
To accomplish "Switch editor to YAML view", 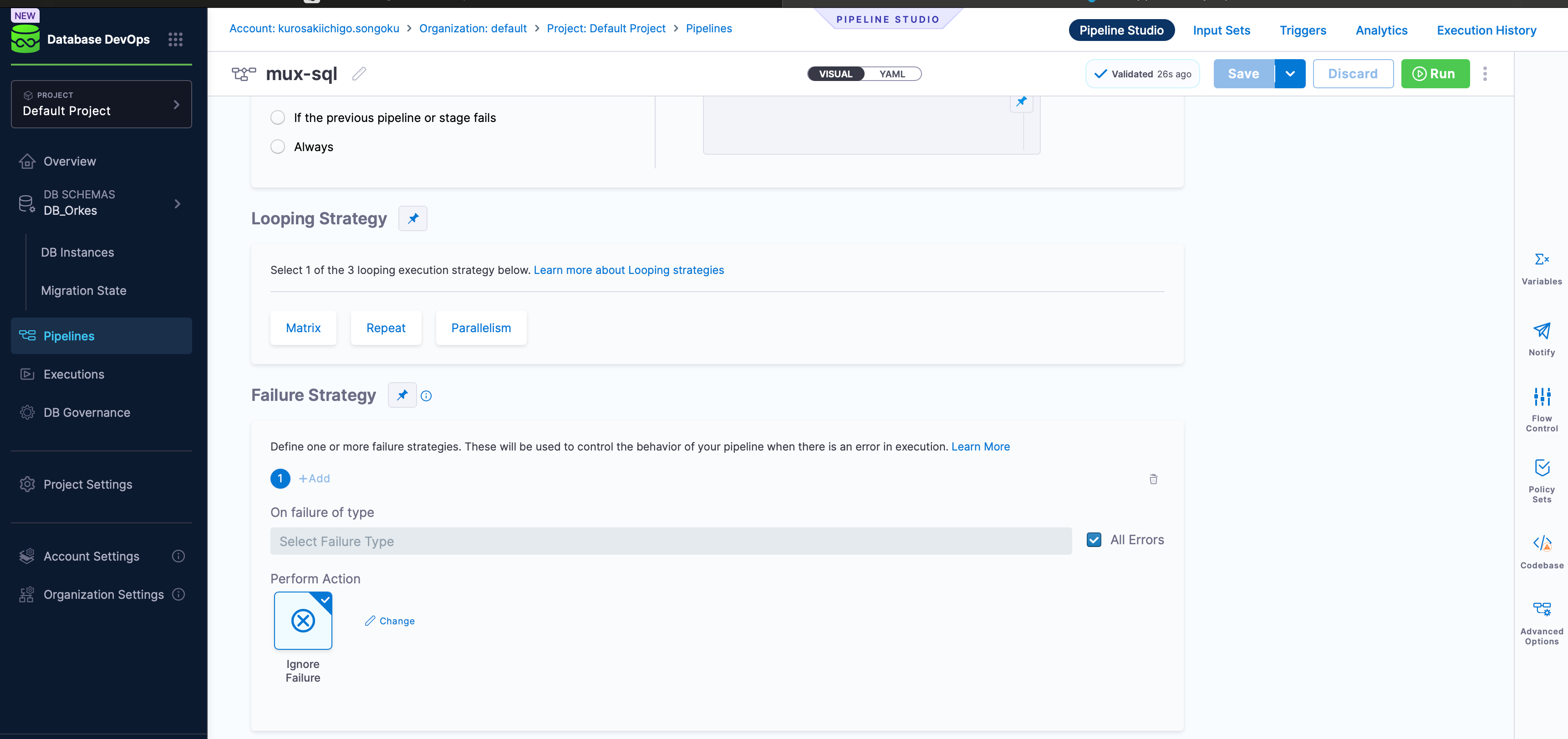I will 892,74.
